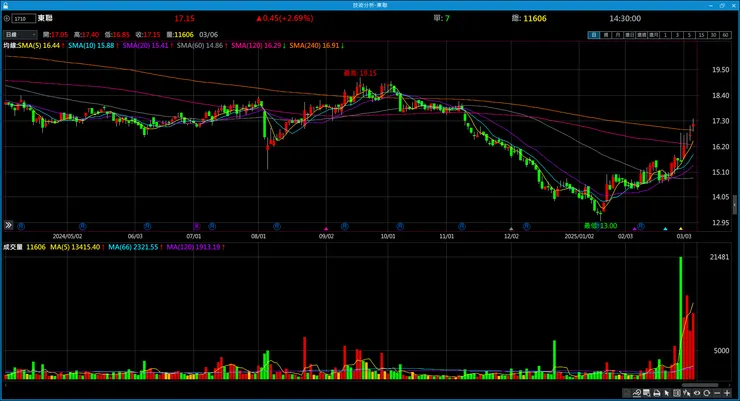Select the 1-minute timeframe button
Screen dimensions: 740x401
click(x=665, y=35)
